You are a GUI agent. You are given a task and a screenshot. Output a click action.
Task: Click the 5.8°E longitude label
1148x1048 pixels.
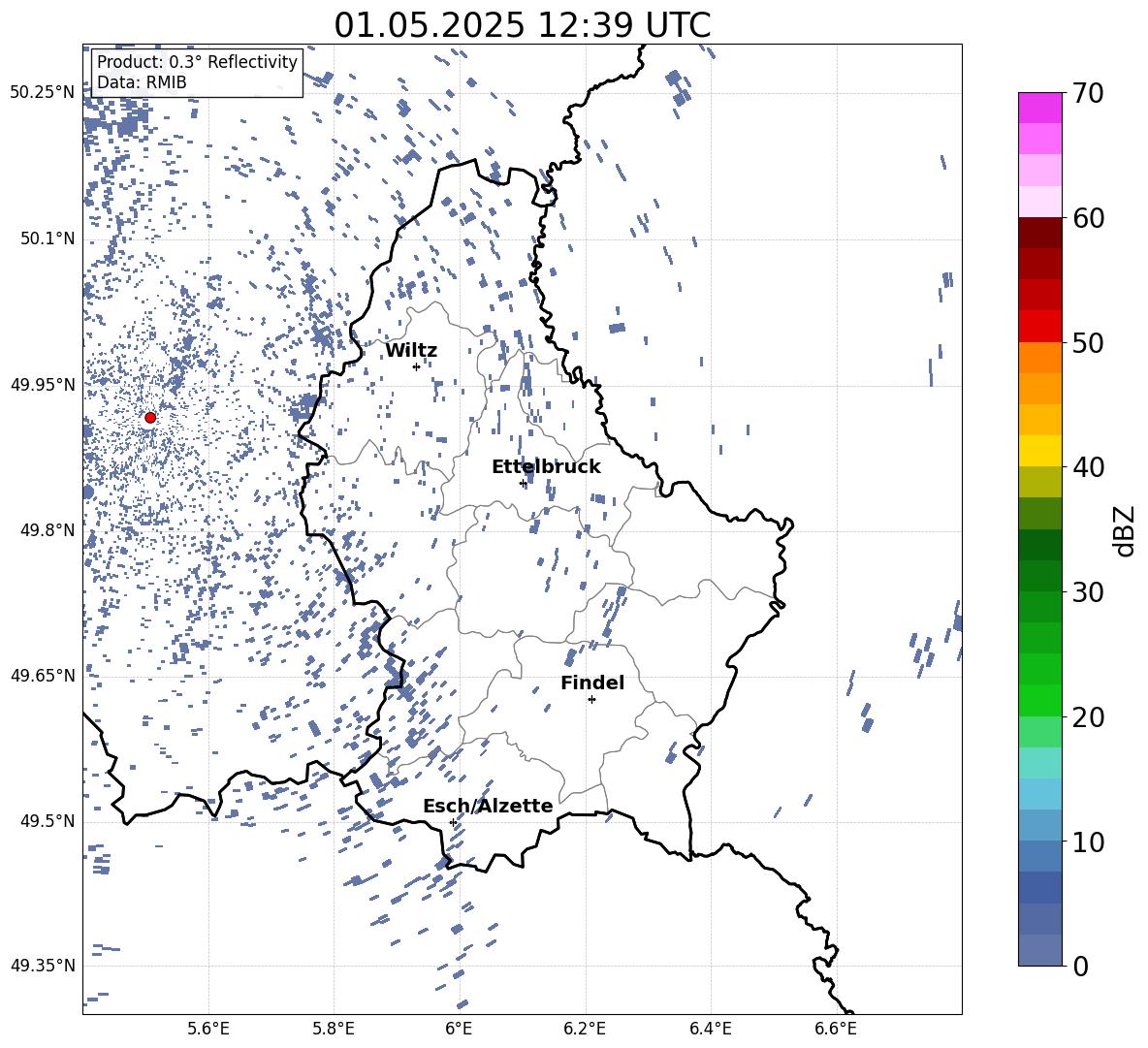(334, 1029)
